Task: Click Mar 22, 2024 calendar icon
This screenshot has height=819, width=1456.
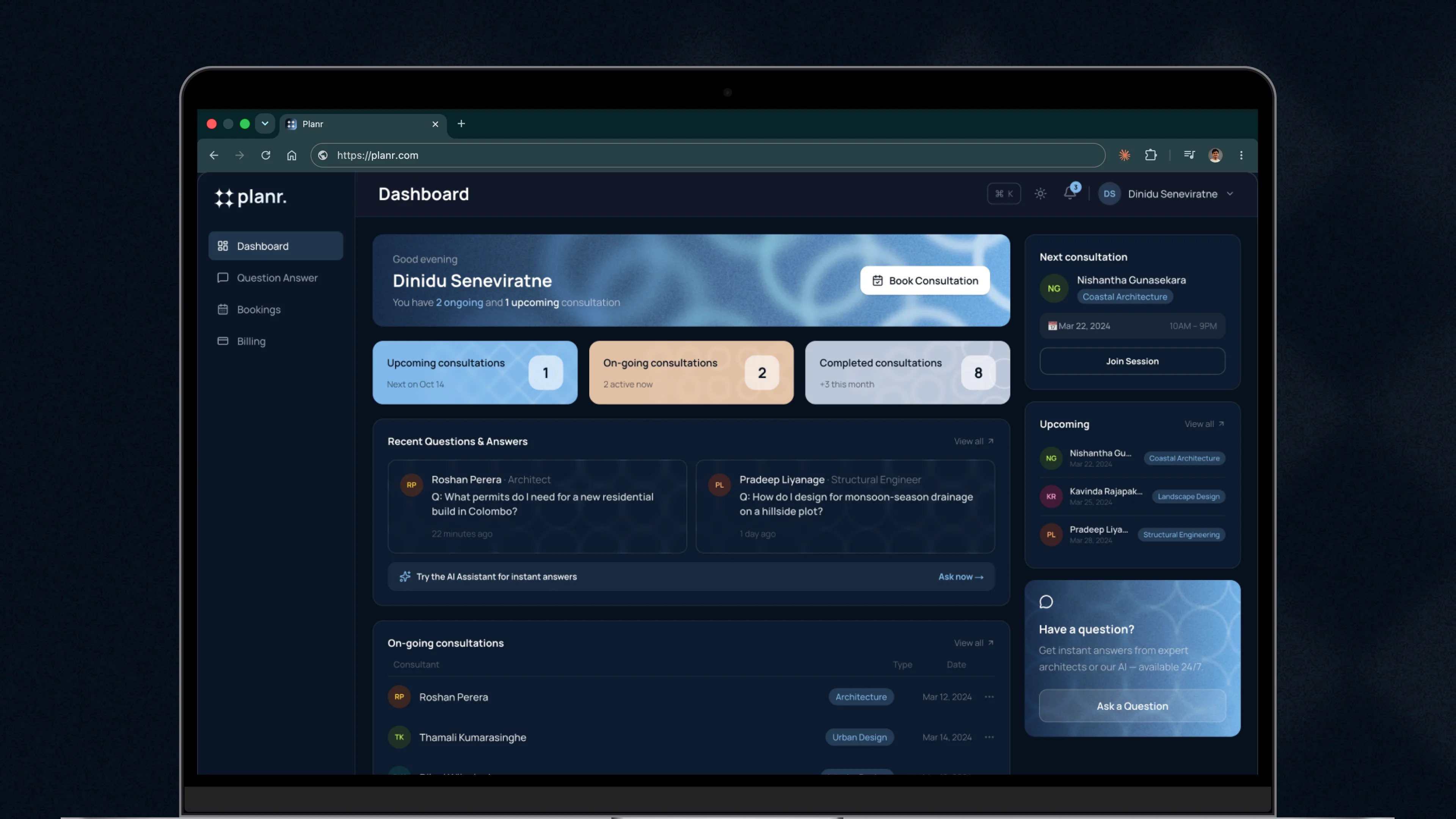Action: 1052,326
